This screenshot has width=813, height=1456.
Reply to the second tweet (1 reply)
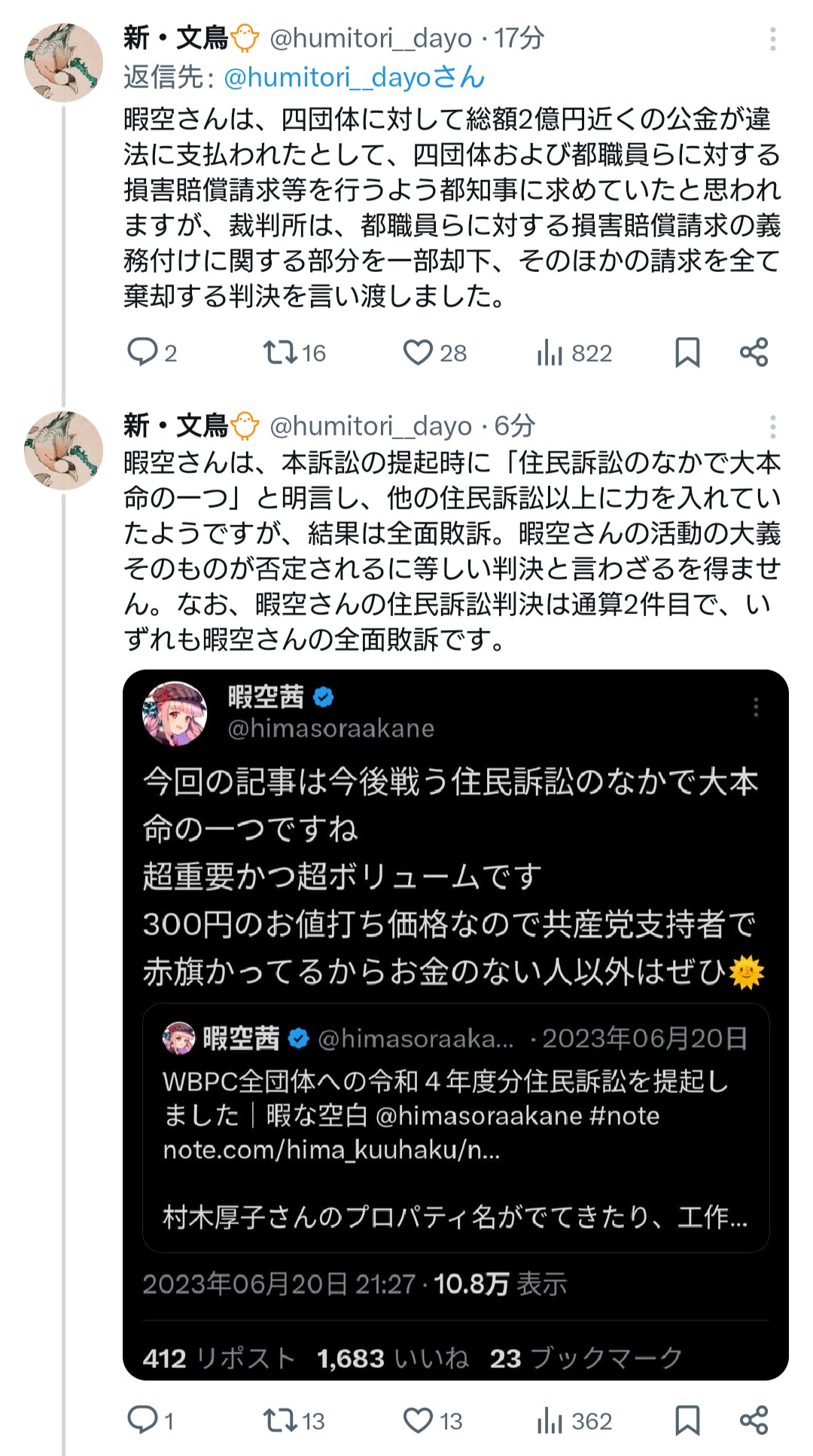(142, 1421)
